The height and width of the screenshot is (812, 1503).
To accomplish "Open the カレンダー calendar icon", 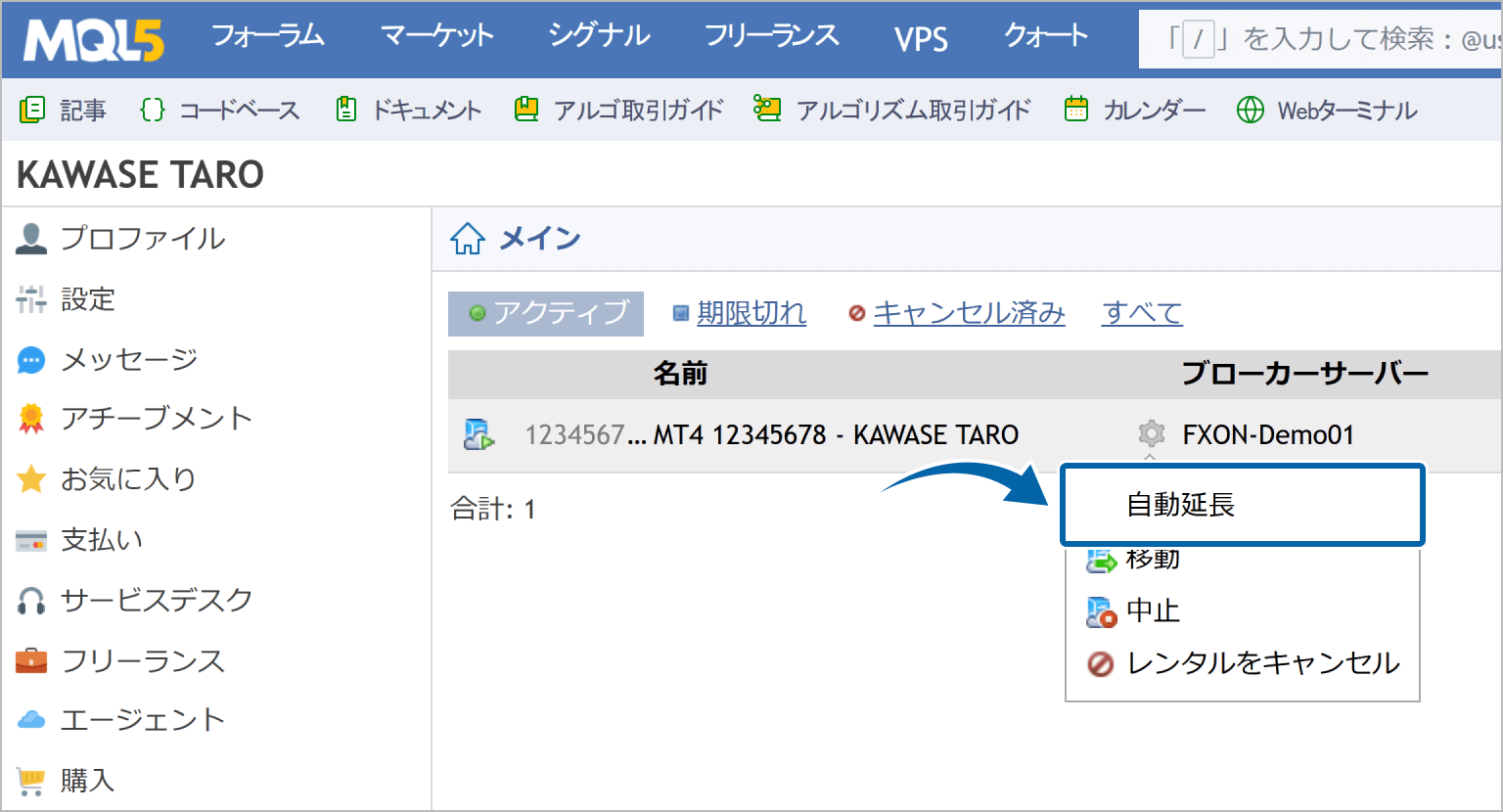I will click(1076, 110).
